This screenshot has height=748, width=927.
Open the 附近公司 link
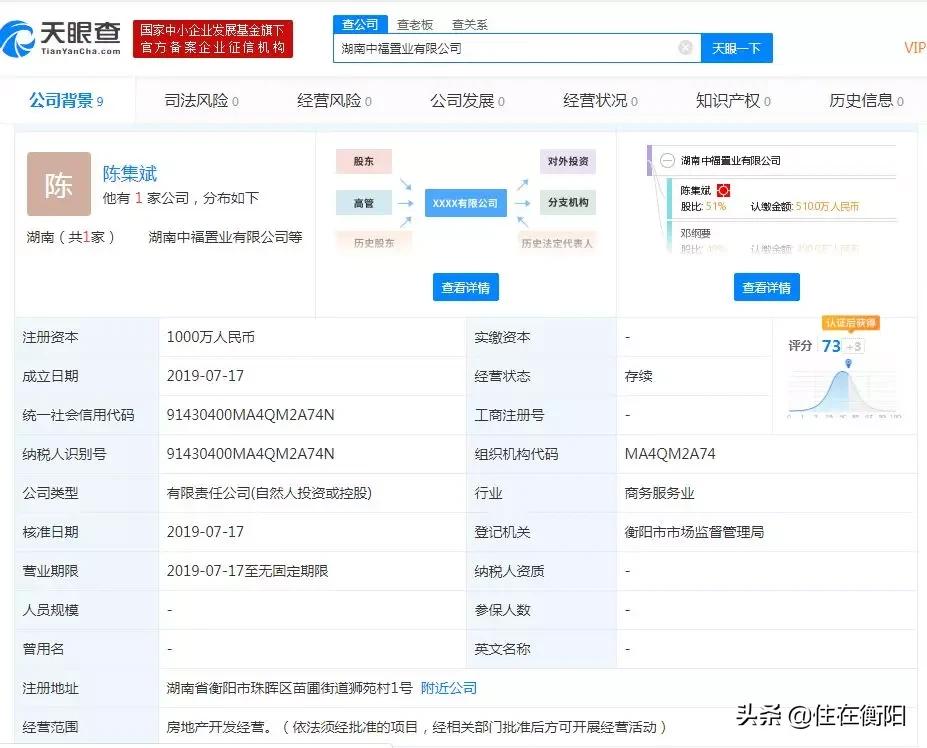pos(449,688)
